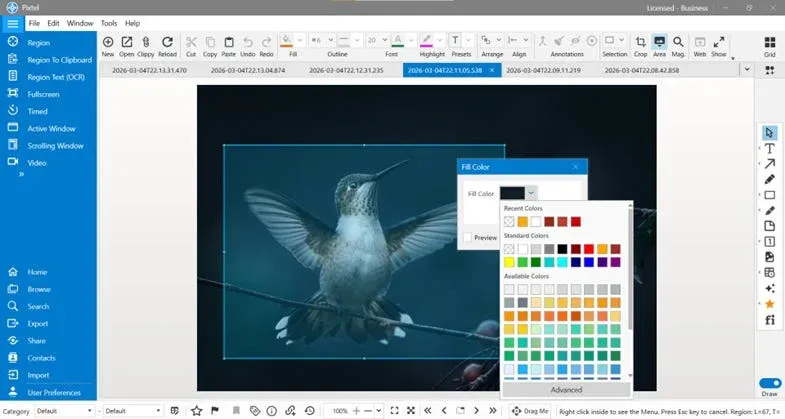Activate the Area capture tool
This screenshot has width=785, height=419.
click(659, 42)
